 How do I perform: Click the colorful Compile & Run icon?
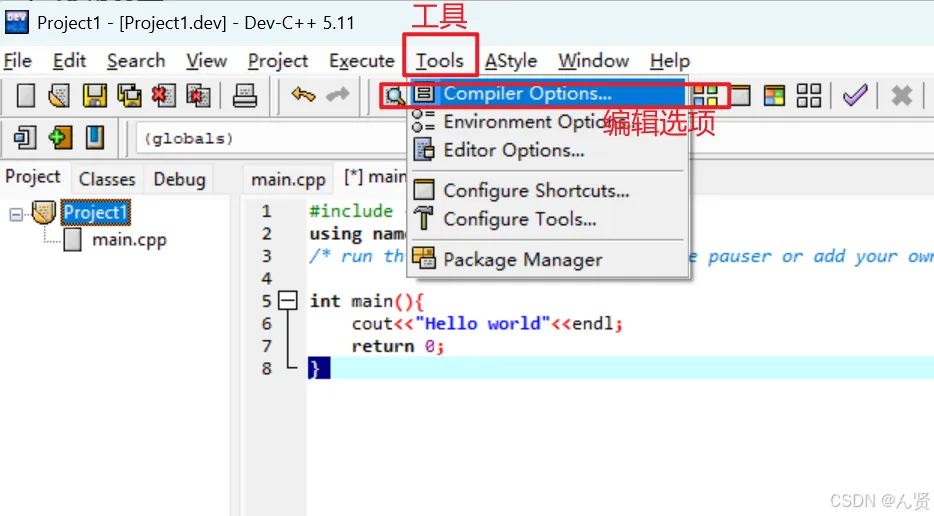pyautogui.click(x=774, y=95)
